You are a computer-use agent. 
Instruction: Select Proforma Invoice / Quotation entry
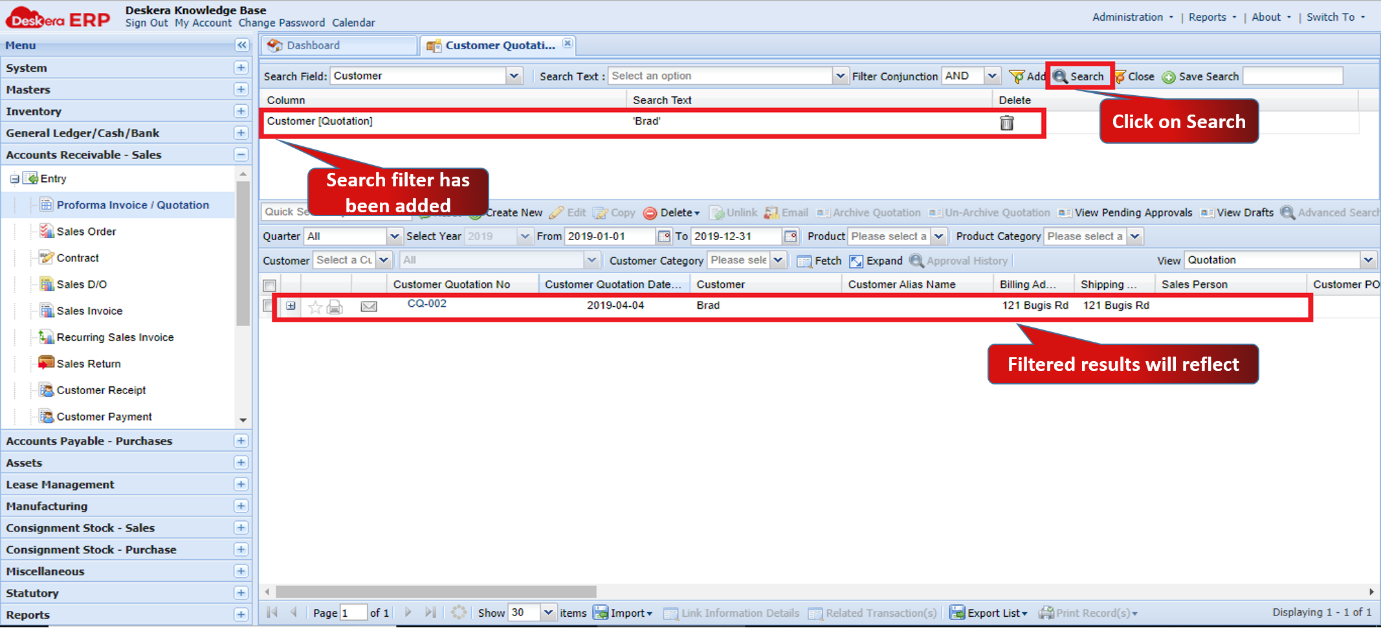[x=132, y=205]
